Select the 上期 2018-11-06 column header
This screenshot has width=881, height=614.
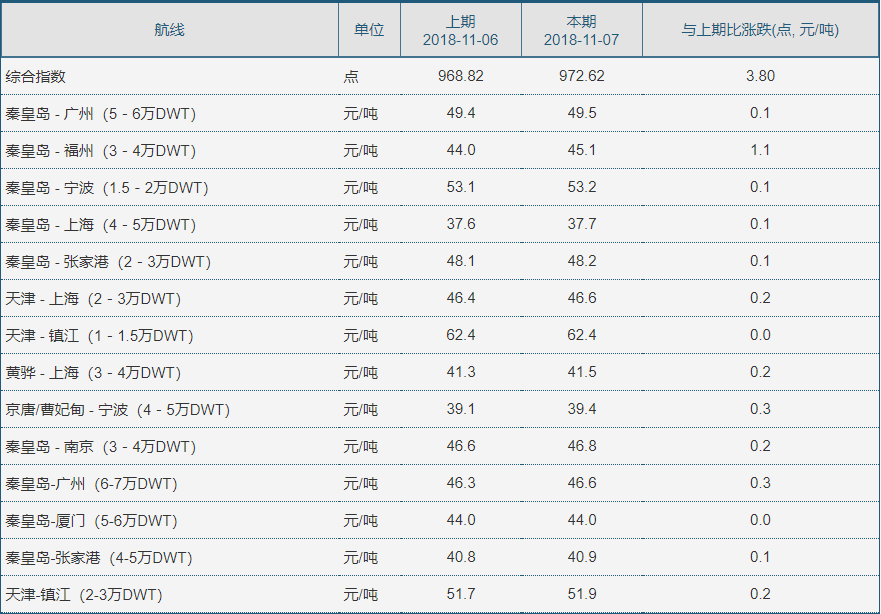click(461, 30)
